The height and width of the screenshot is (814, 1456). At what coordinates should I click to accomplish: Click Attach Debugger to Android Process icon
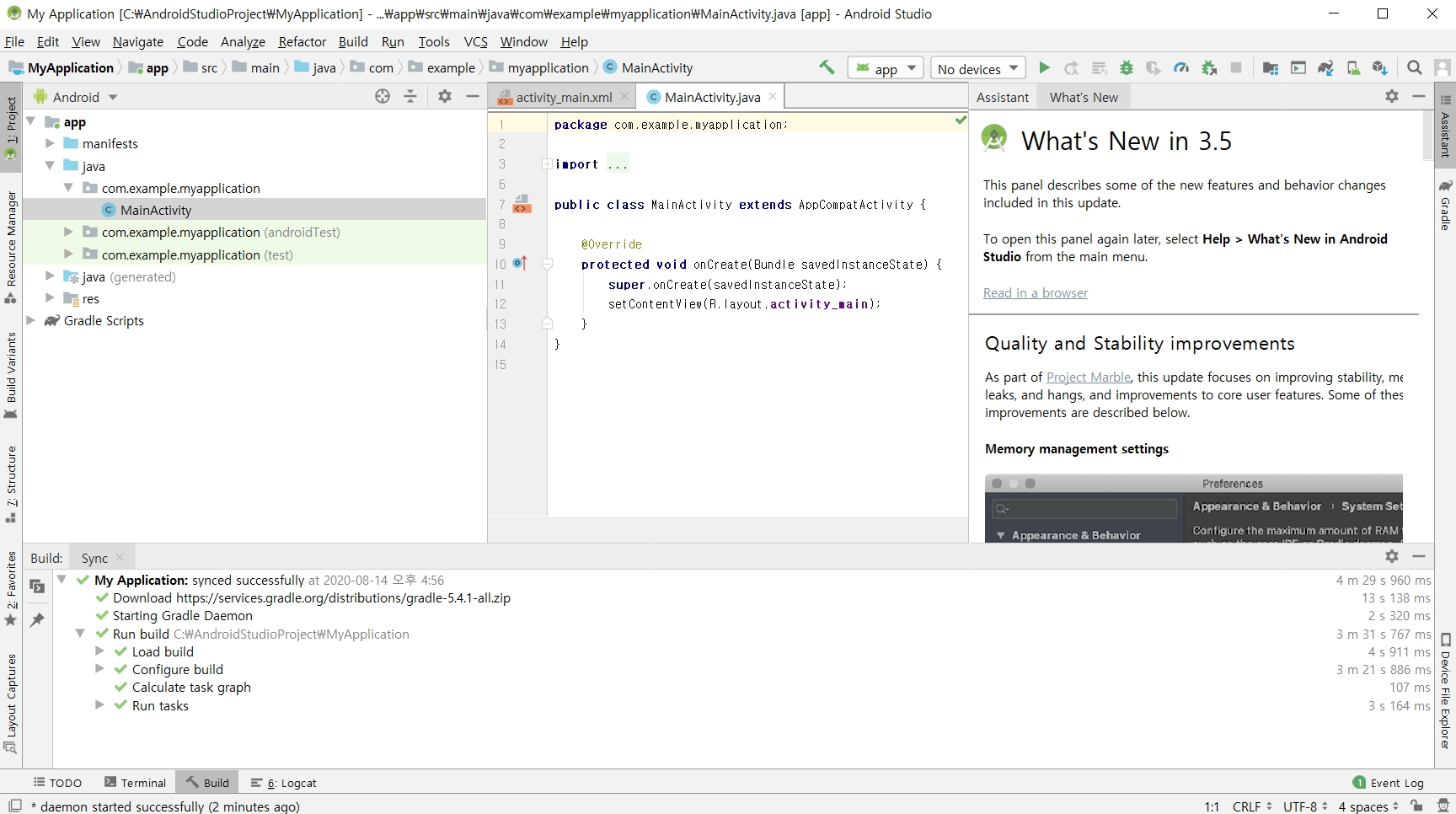[1209, 68]
